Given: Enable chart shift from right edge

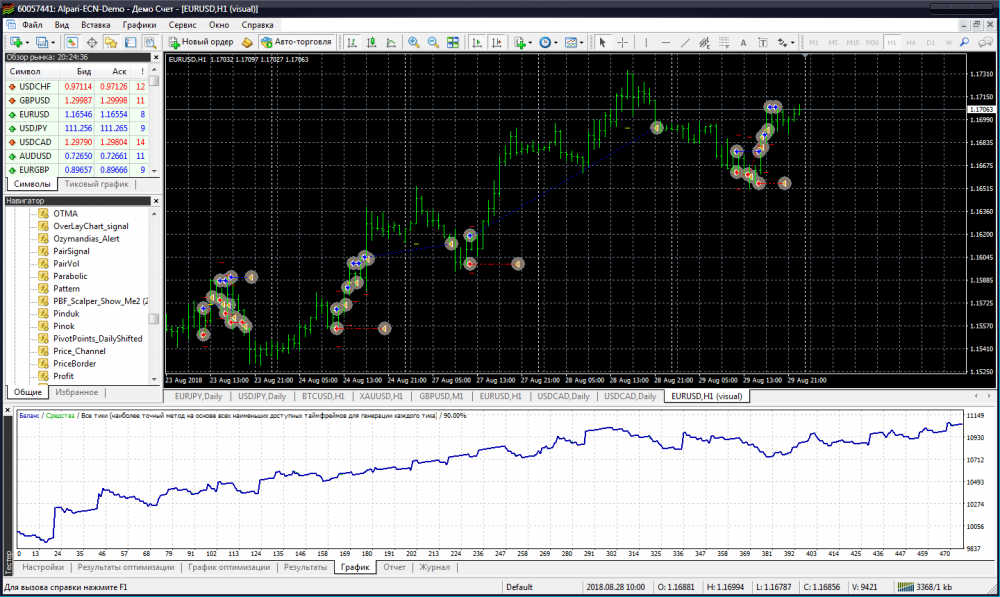Looking at the screenshot, I should [496, 42].
